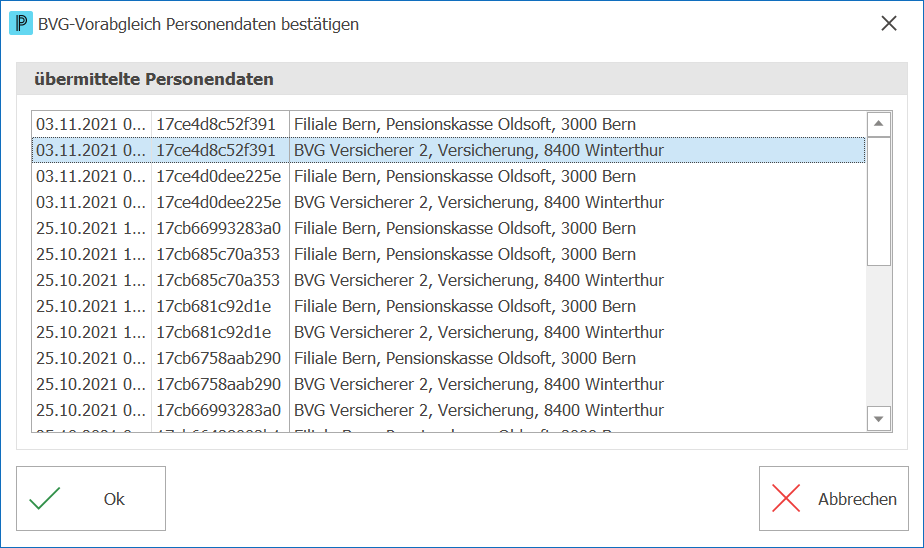The height and width of the screenshot is (548, 924).
Task: Close the BVG-Vorabgleich dialog window
Action: 889,24
